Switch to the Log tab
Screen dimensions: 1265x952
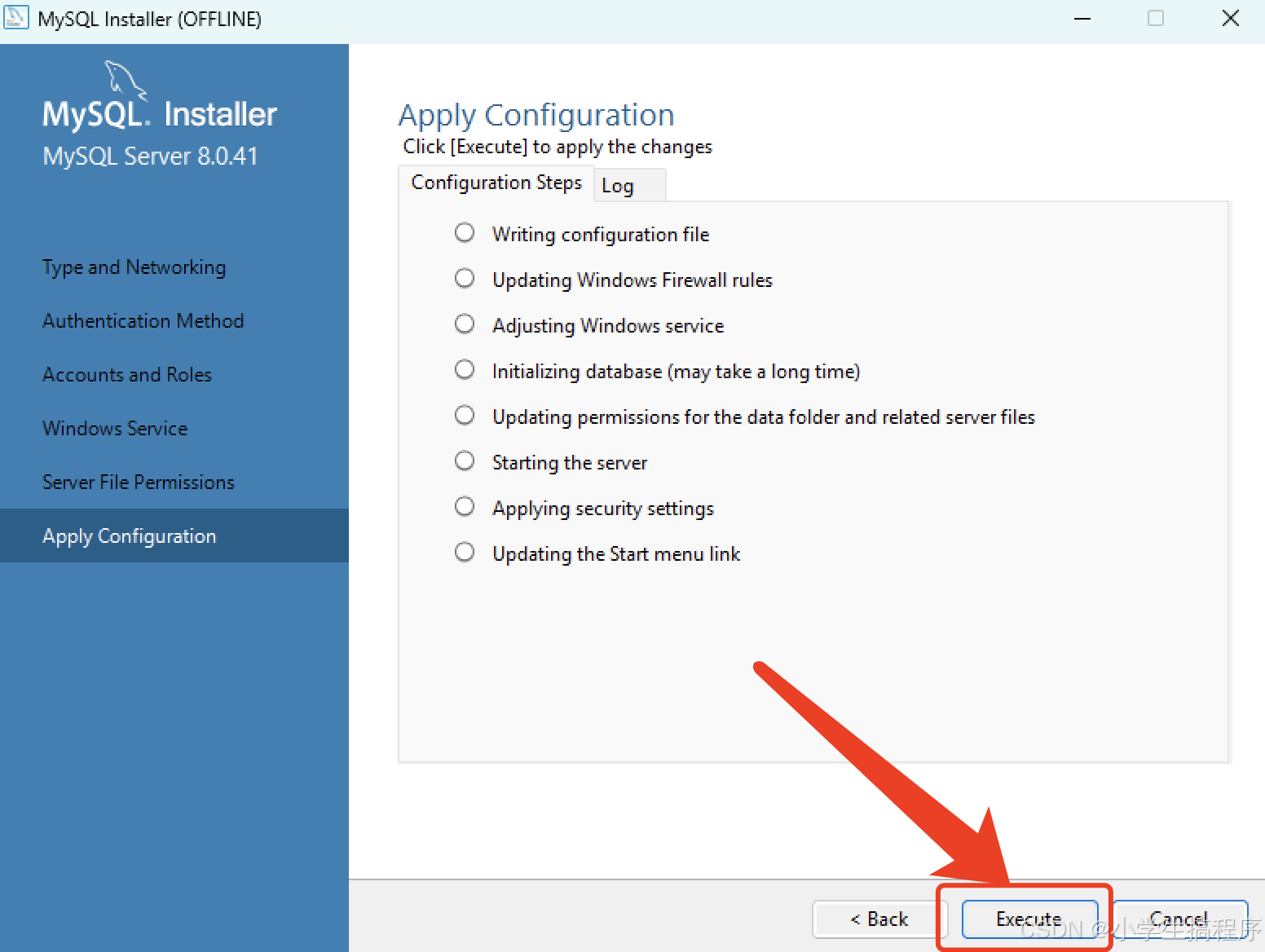(618, 186)
